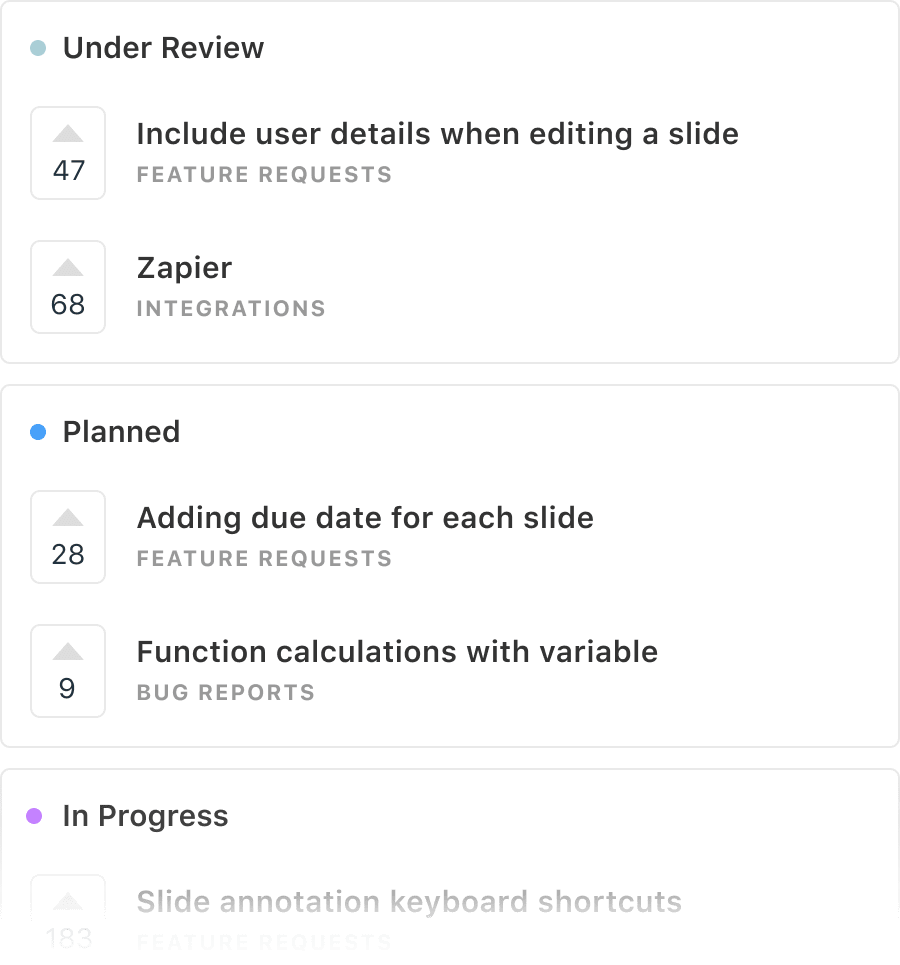
Task: Open the Zapier post
Action: [x=184, y=268]
